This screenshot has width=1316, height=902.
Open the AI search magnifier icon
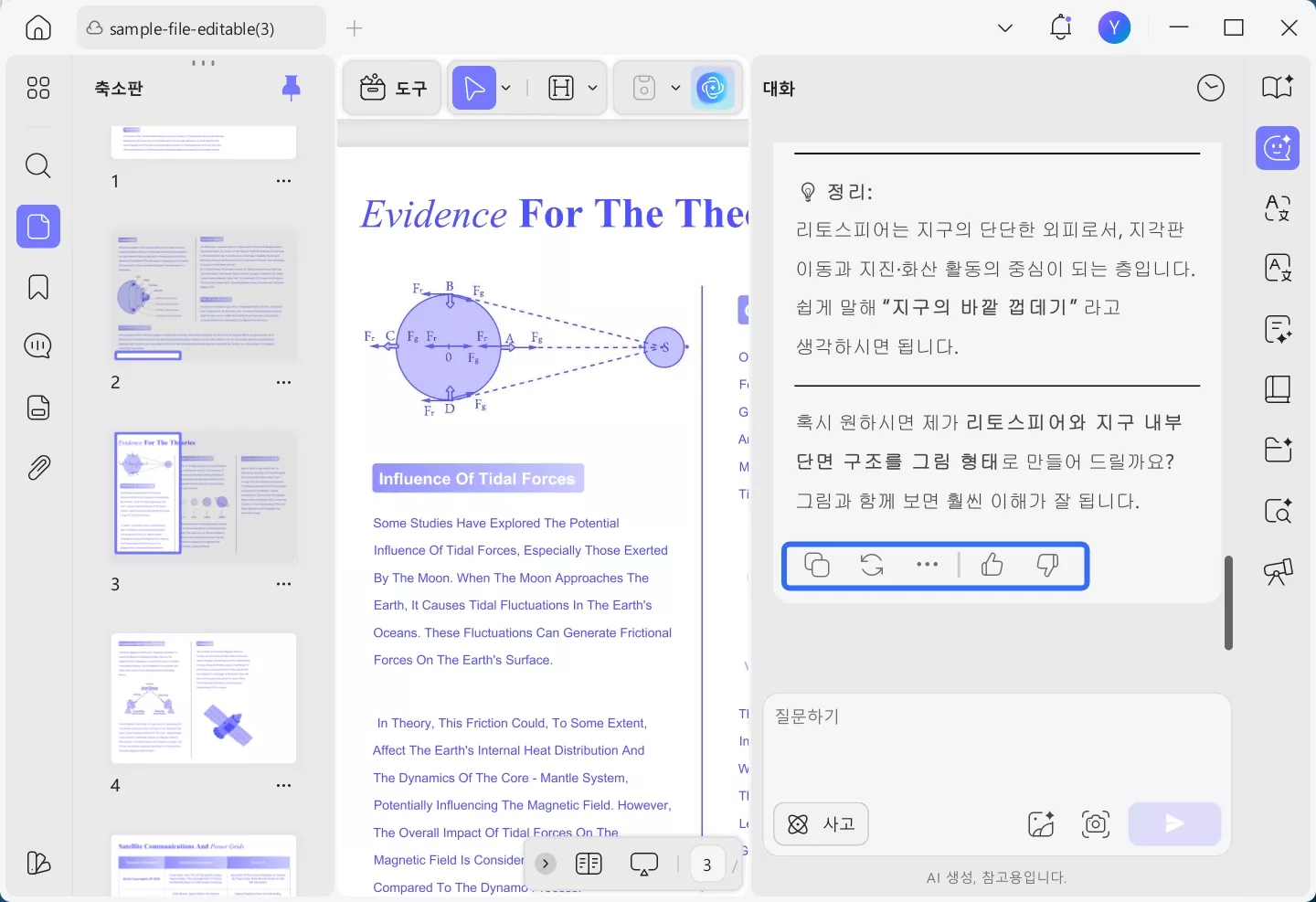click(1278, 511)
